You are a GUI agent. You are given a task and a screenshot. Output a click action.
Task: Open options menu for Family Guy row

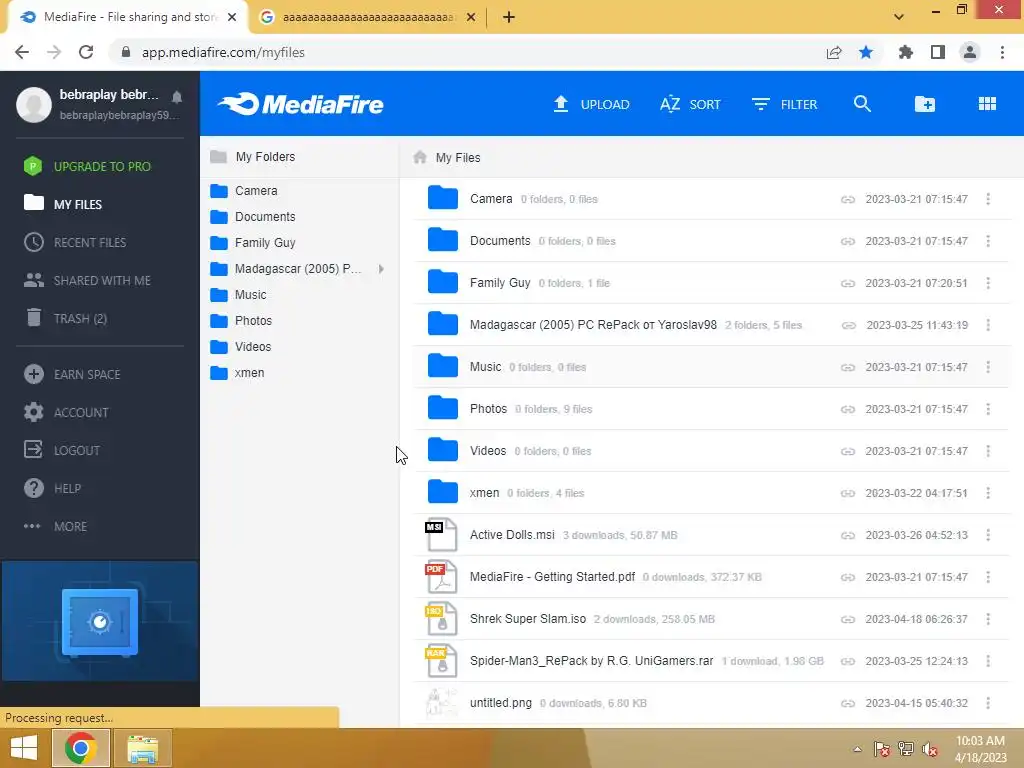point(987,283)
